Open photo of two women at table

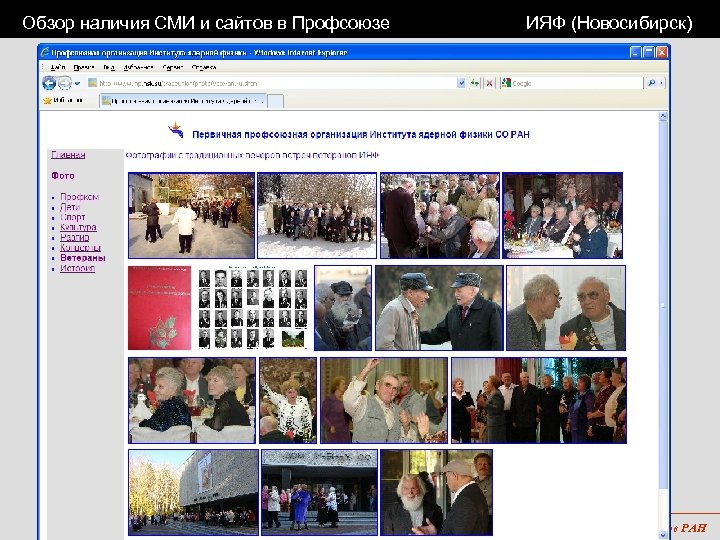[191, 400]
